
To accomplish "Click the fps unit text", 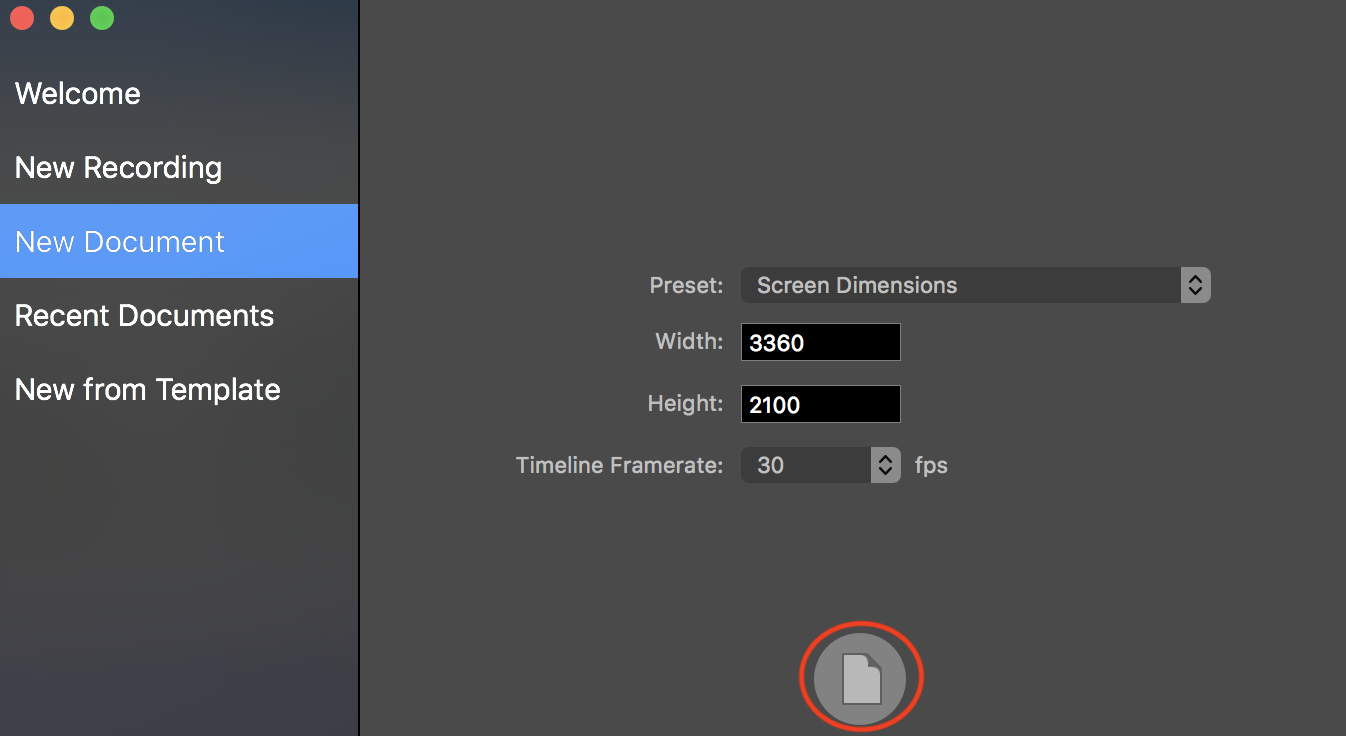I will pyautogui.click(x=931, y=466).
